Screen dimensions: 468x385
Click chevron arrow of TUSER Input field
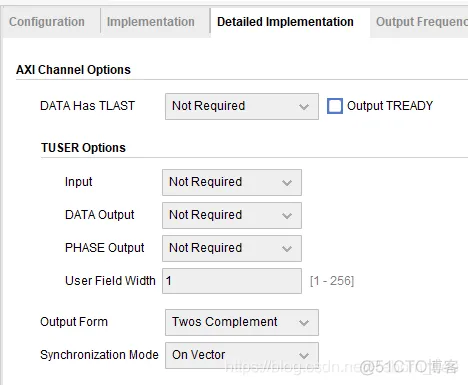[x=287, y=183]
